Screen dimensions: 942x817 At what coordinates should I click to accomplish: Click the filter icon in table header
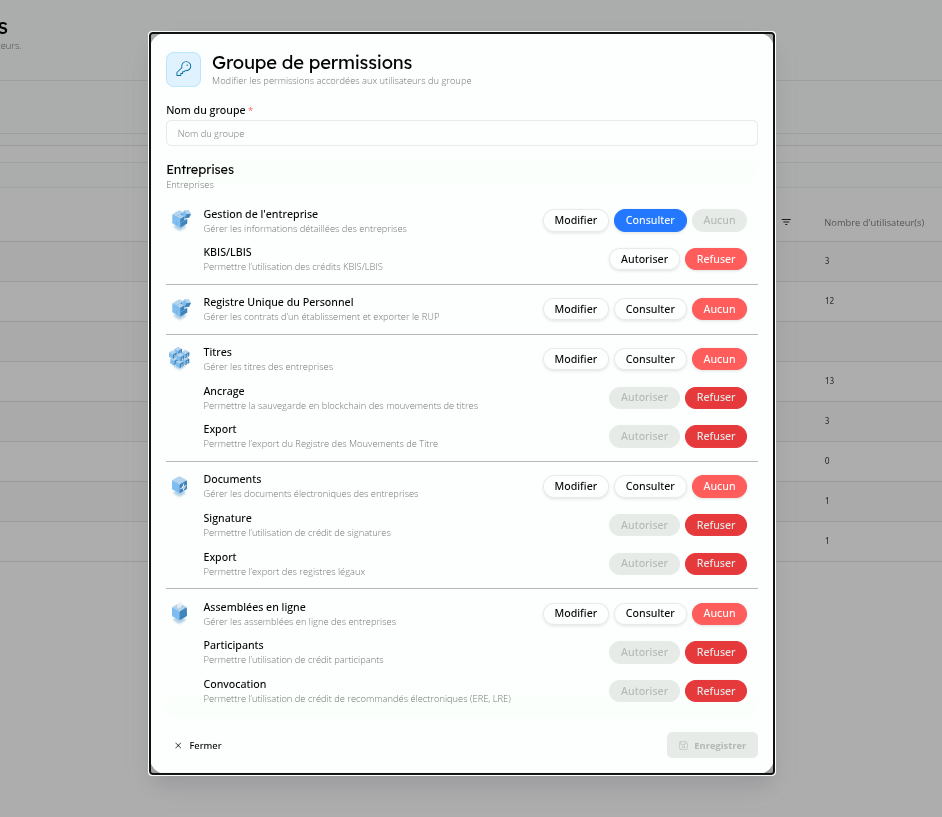[786, 222]
